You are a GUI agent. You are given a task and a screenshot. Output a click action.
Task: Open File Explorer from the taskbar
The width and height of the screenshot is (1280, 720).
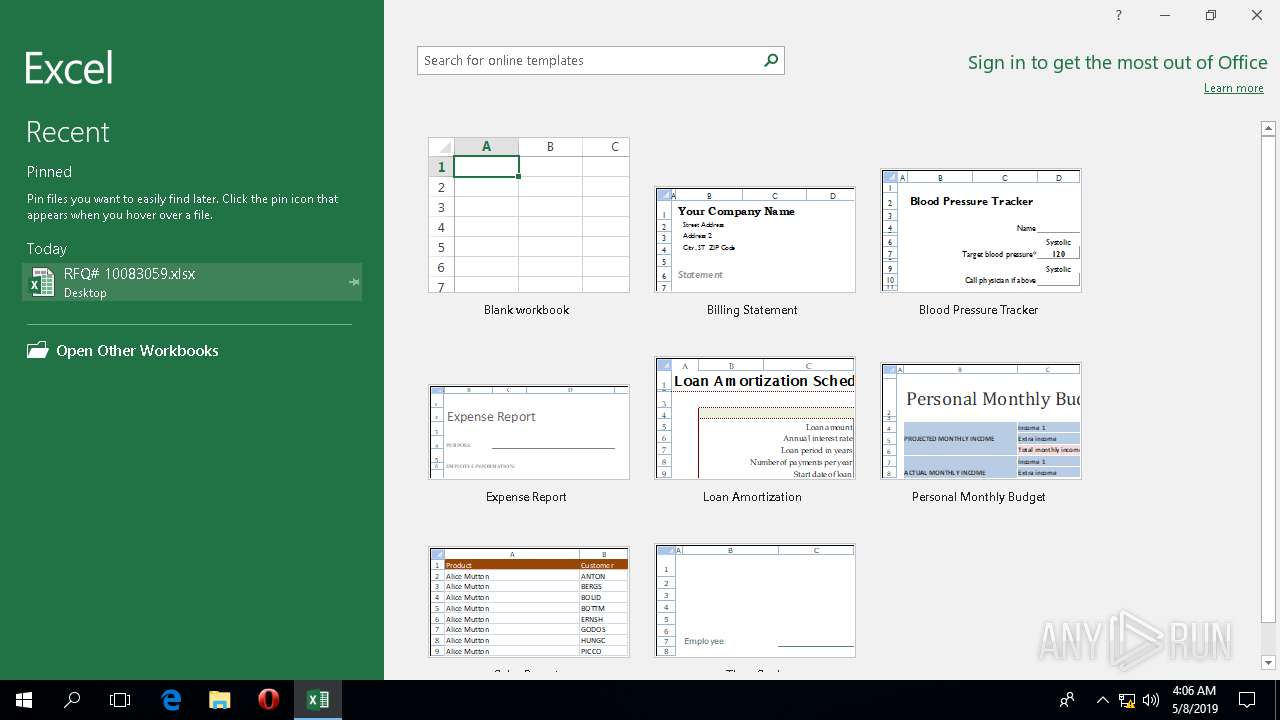tap(220, 700)
